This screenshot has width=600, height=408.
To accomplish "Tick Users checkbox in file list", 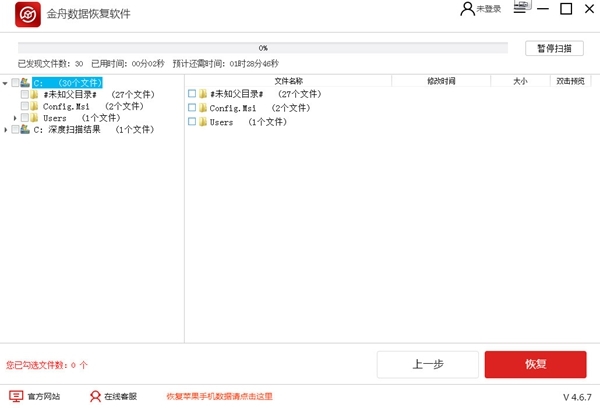I will (192, 122).
